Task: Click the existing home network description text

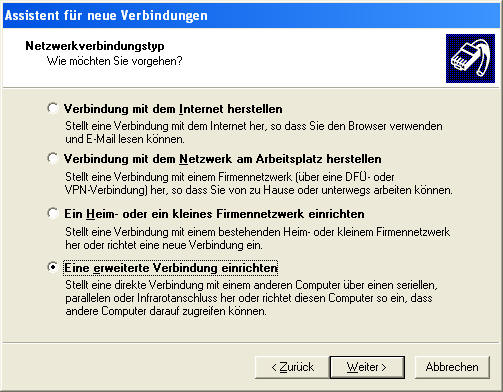Action: pos(258,238)
